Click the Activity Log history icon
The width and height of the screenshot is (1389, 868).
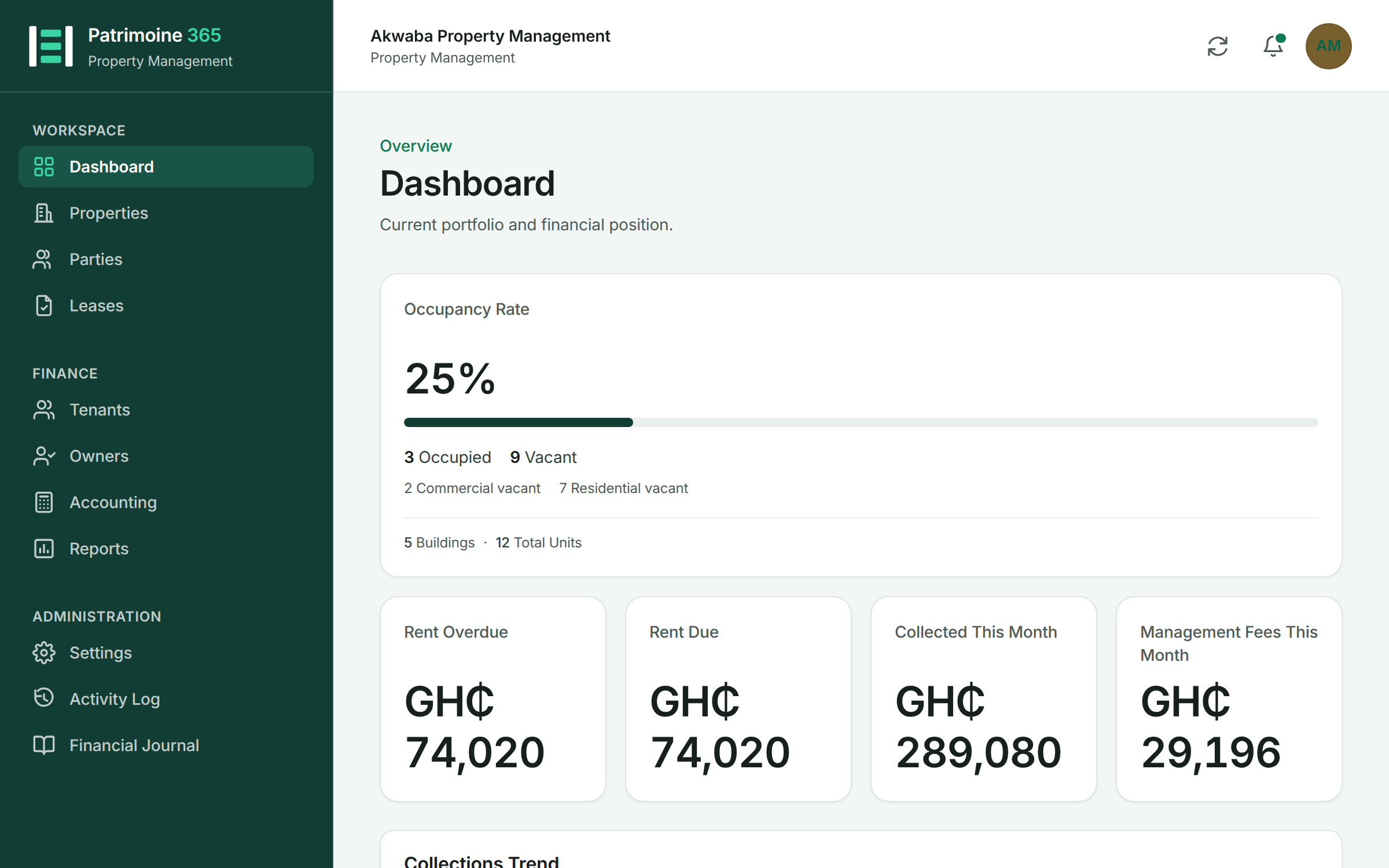[x=44, y=698]
